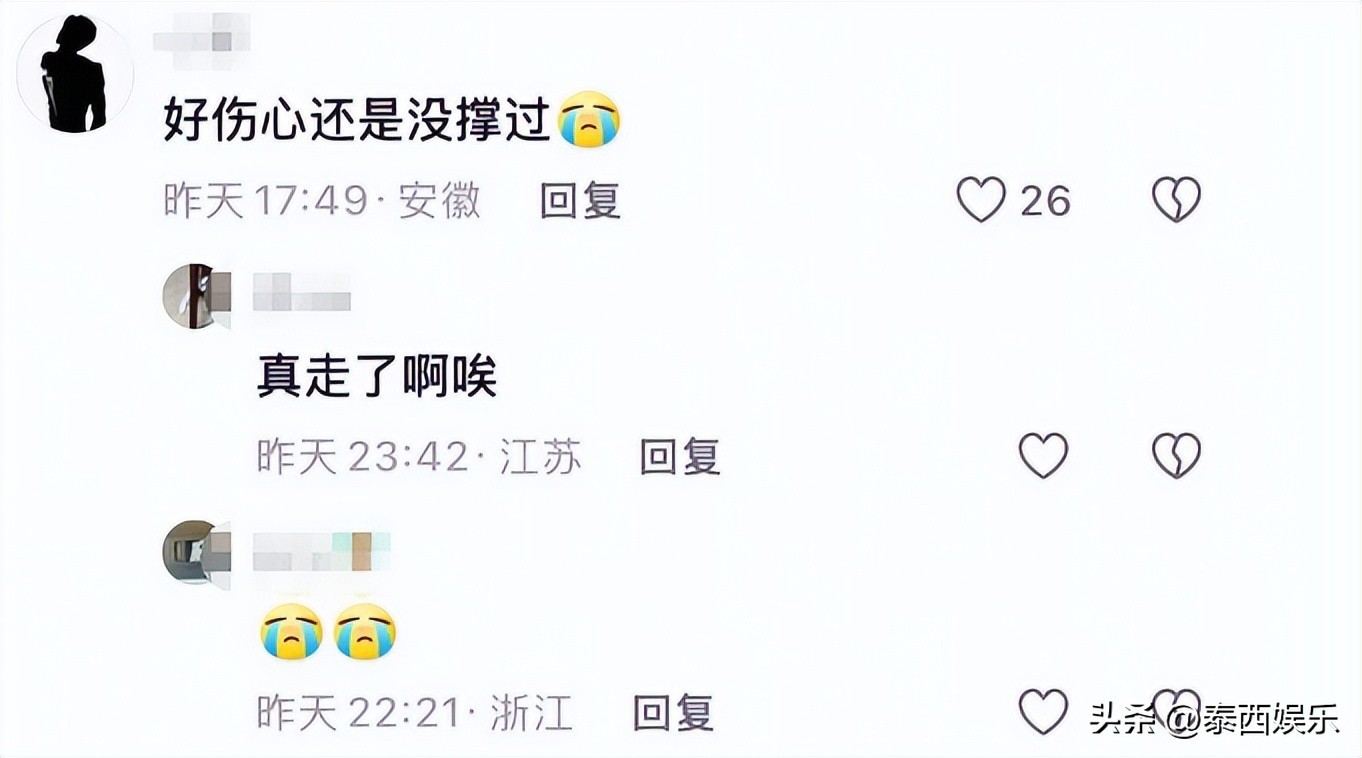The height and width of the screenshot is (758, 1362).
Task: Reply to the 江苏 comment at 23:42
Action: coord(680,457)
